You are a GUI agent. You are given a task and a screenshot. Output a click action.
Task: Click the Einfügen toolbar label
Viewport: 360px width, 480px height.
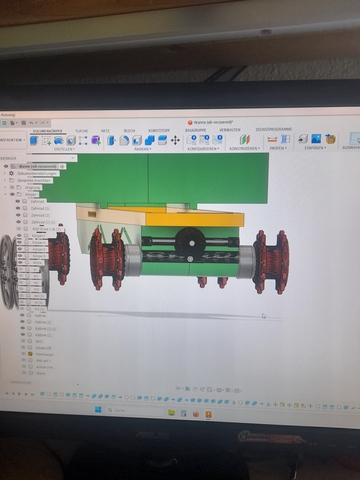[314, 148]
